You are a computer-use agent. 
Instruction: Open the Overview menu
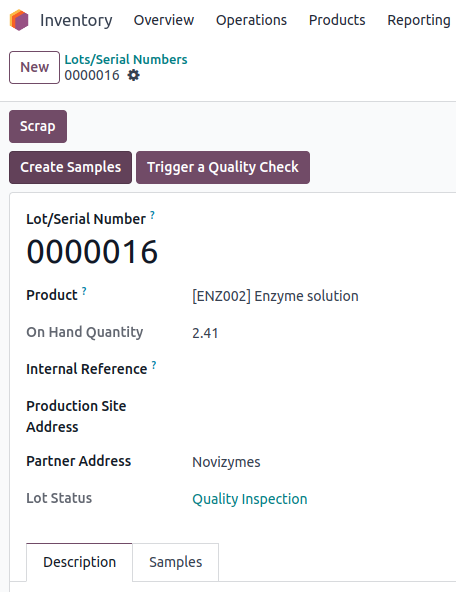point(164,20)
